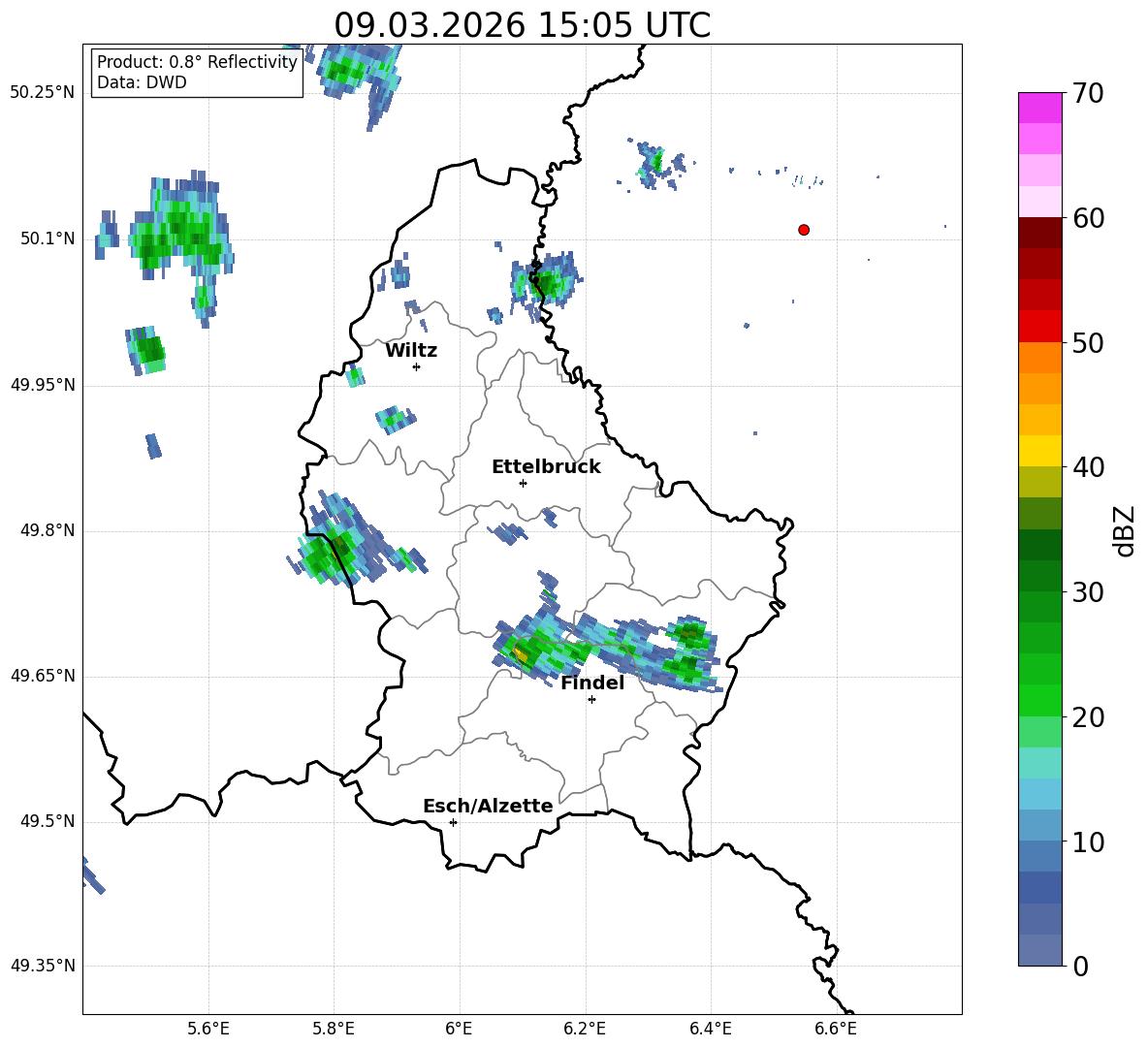
Task: Select the yellow radar echo west of Findel
Action: tap(521, 654)
